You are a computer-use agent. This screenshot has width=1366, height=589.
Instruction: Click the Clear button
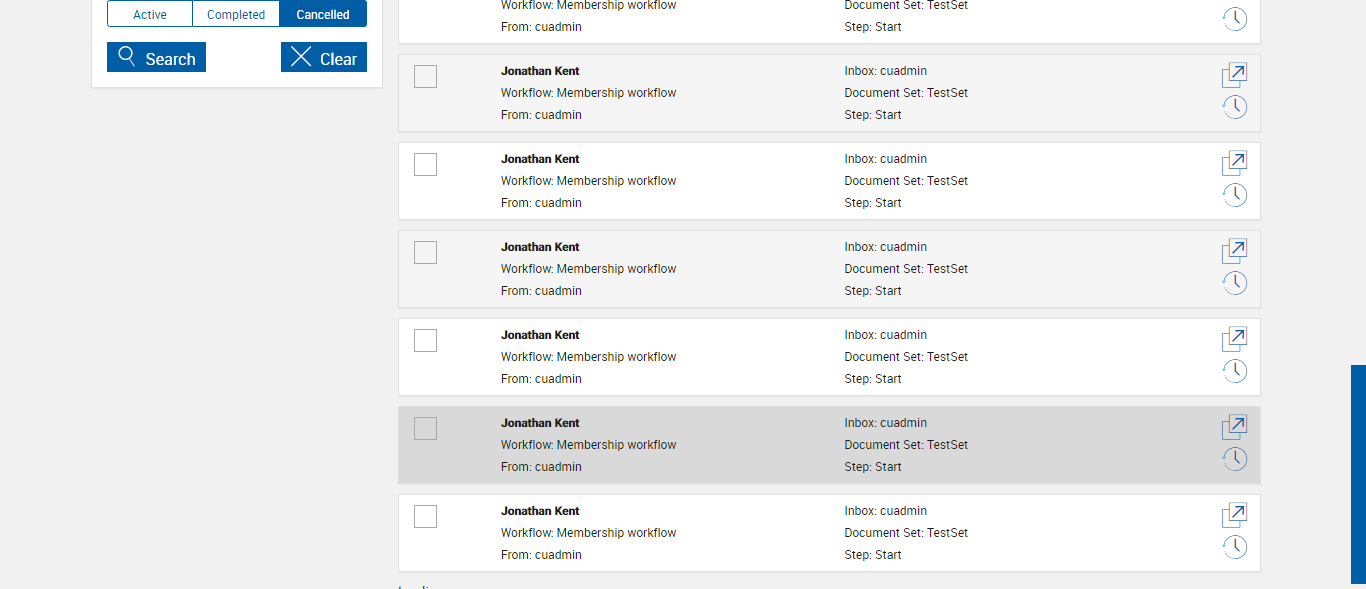click(x=324, y=58)
